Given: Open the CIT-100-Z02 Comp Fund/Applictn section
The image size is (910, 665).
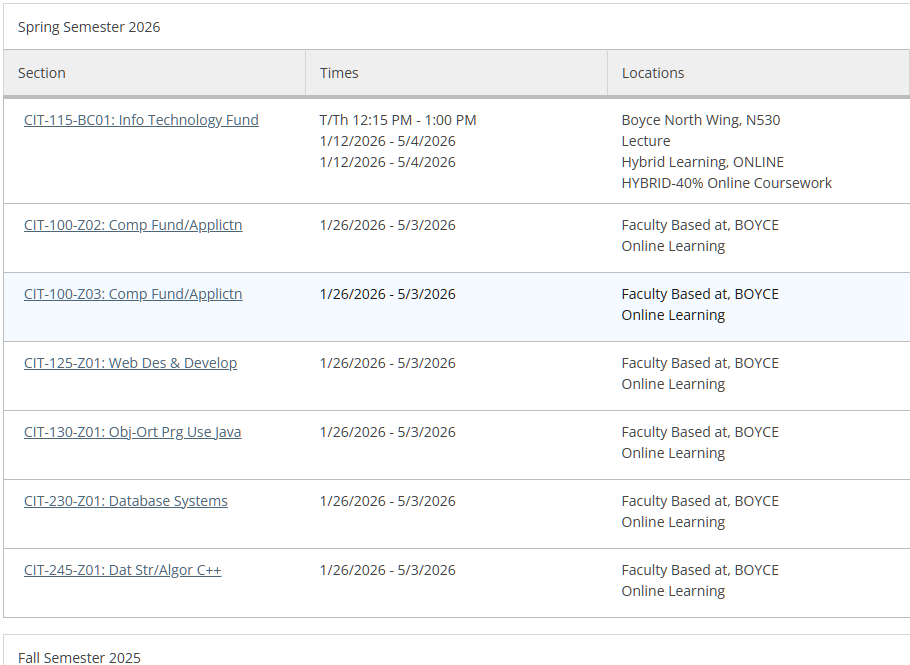Looking at the screenshot, I should click(133, 225).
